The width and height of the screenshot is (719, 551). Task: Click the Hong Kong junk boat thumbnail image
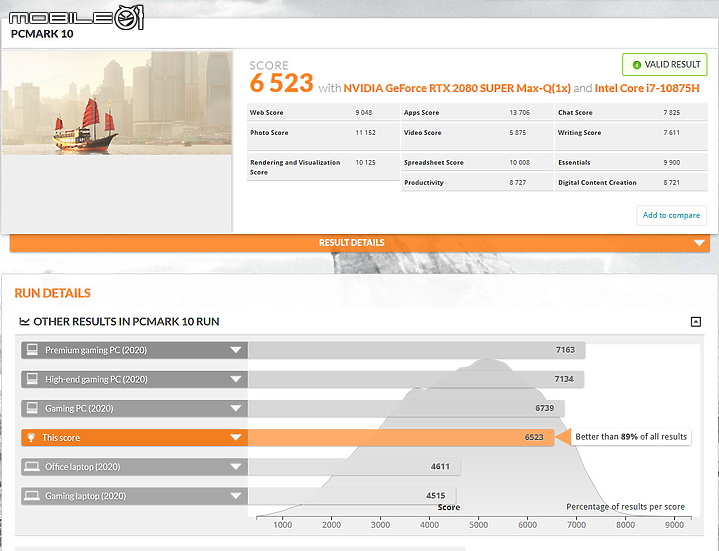(117, 103)
